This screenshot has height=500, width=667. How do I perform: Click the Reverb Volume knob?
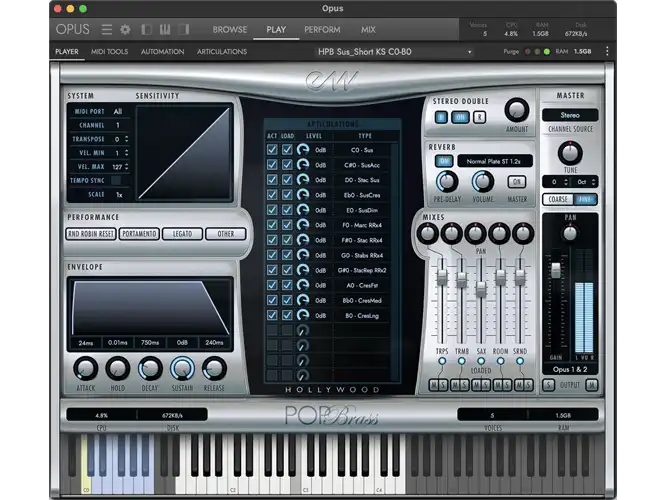tap(482, 181)
